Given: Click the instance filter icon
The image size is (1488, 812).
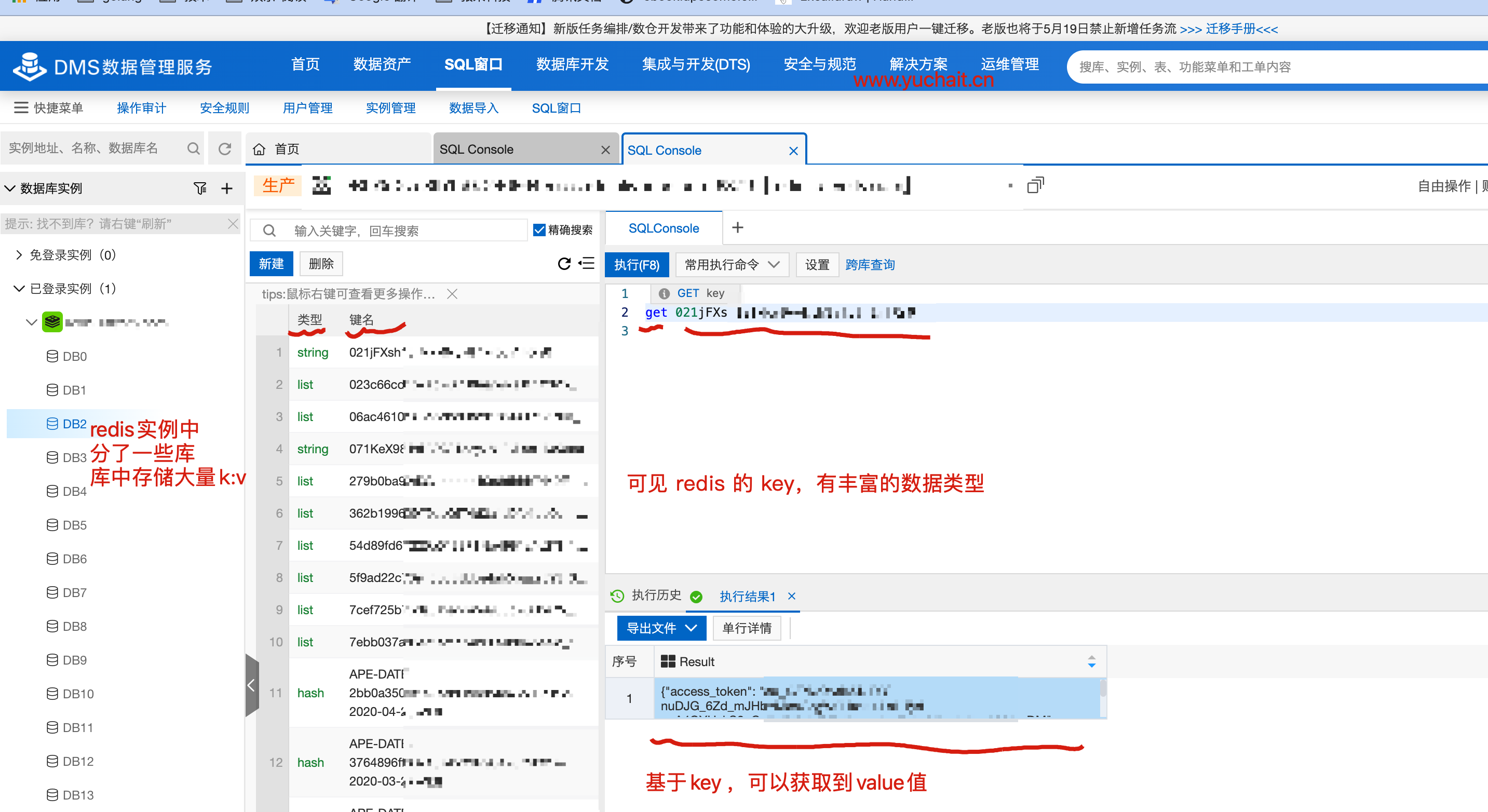Looking at the screenshot, I should [200, 188].
